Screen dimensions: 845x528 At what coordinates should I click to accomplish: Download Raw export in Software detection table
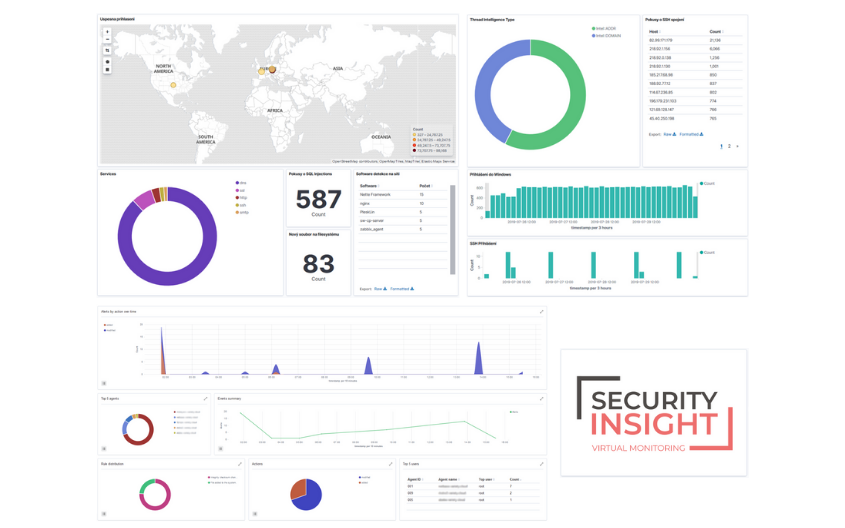380,289
